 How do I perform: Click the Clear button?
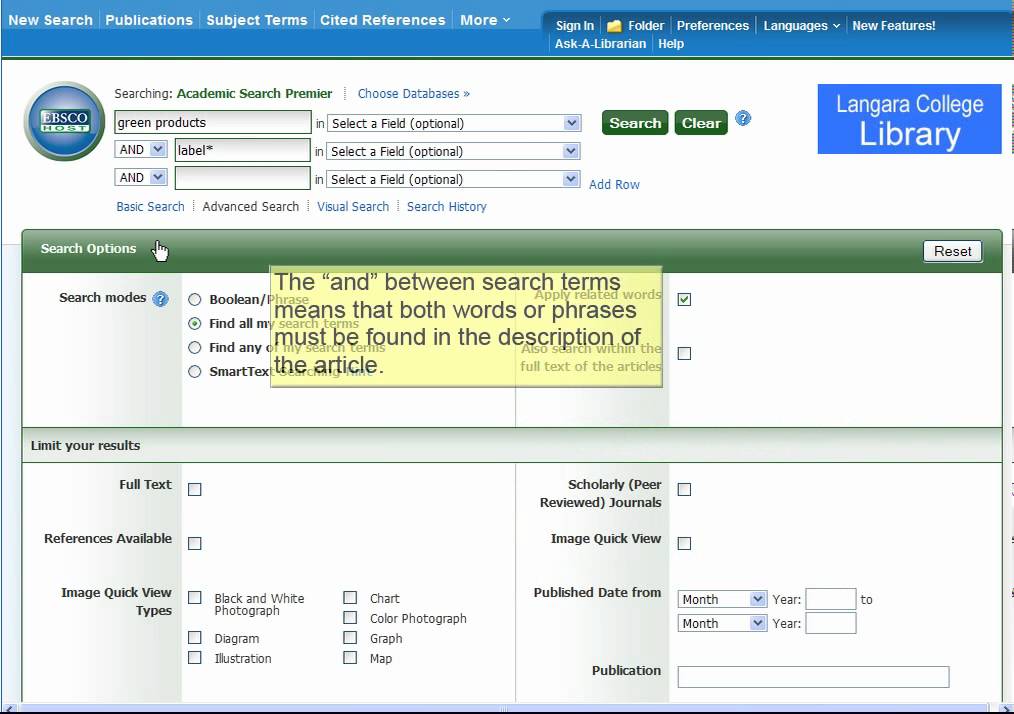(x=701, y=123)
